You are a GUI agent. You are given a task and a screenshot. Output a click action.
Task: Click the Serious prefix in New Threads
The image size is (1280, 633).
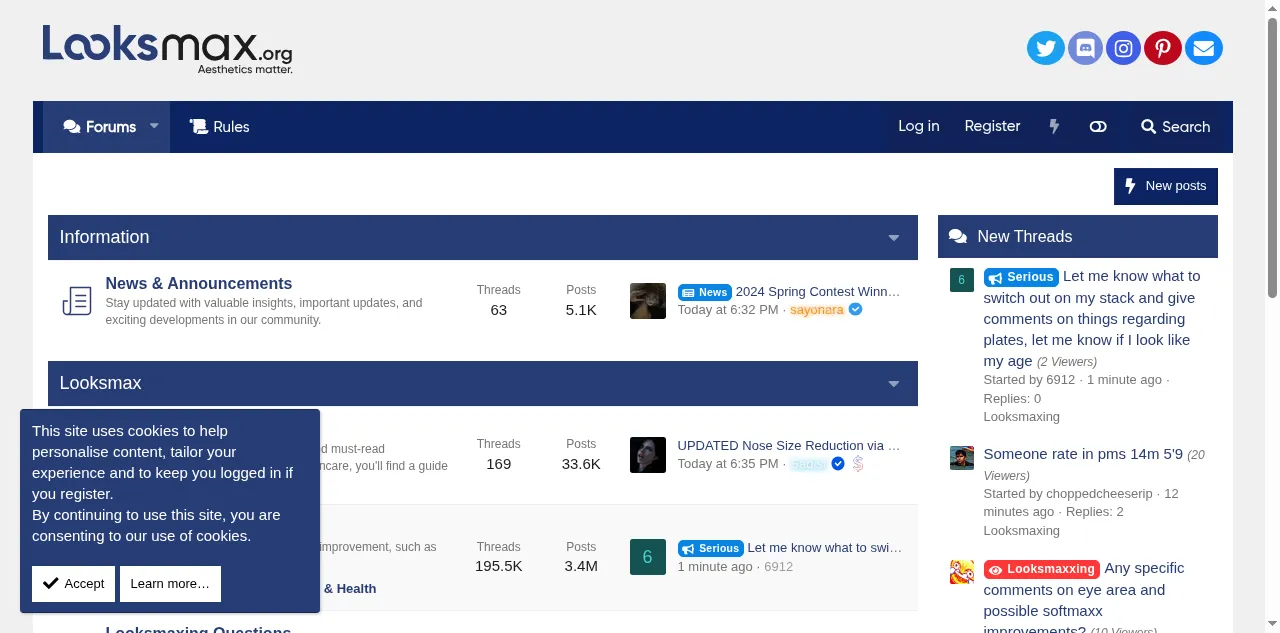click(1021, 277)
